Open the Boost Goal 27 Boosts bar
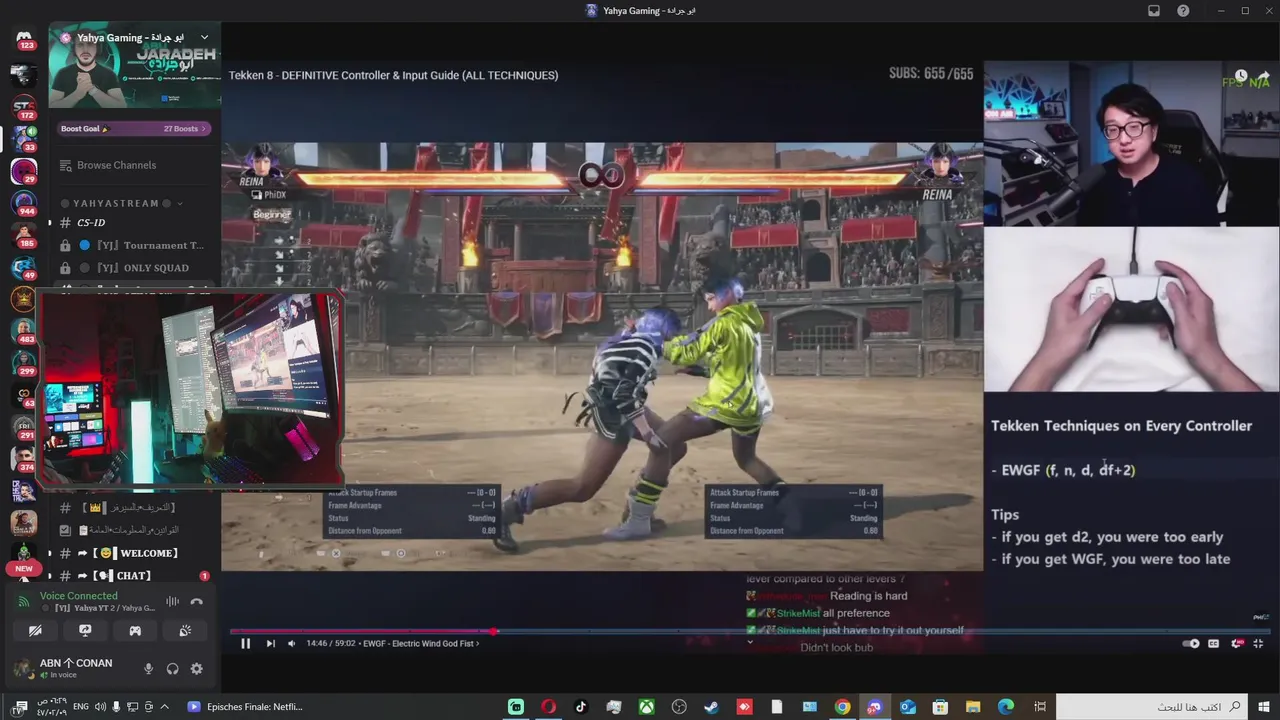The width and height of the screenshot is (1280, 720). tap(134, 128)
